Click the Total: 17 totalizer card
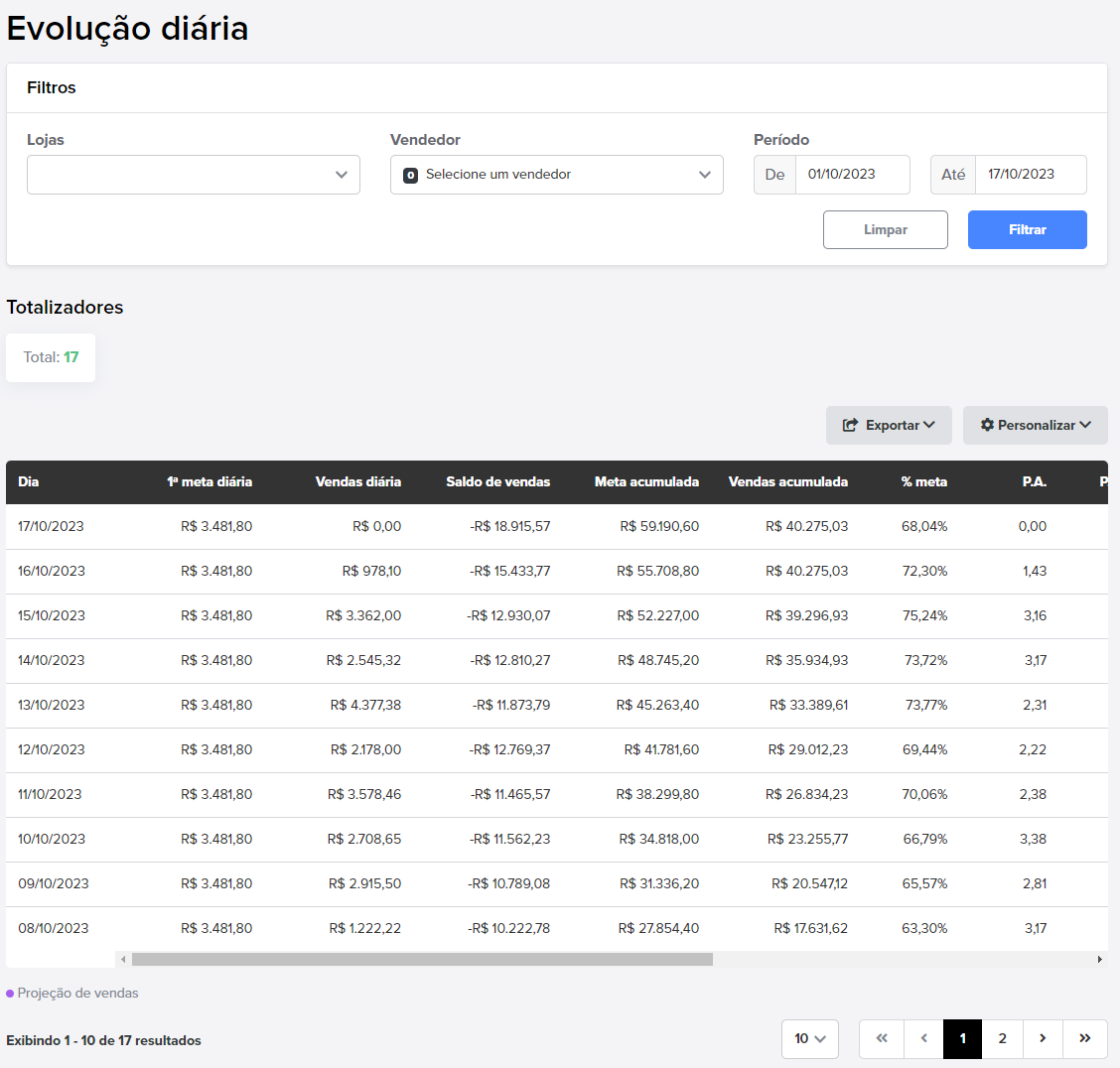The width and height of the screenshot is (1120, 1068). click(51, 357)
